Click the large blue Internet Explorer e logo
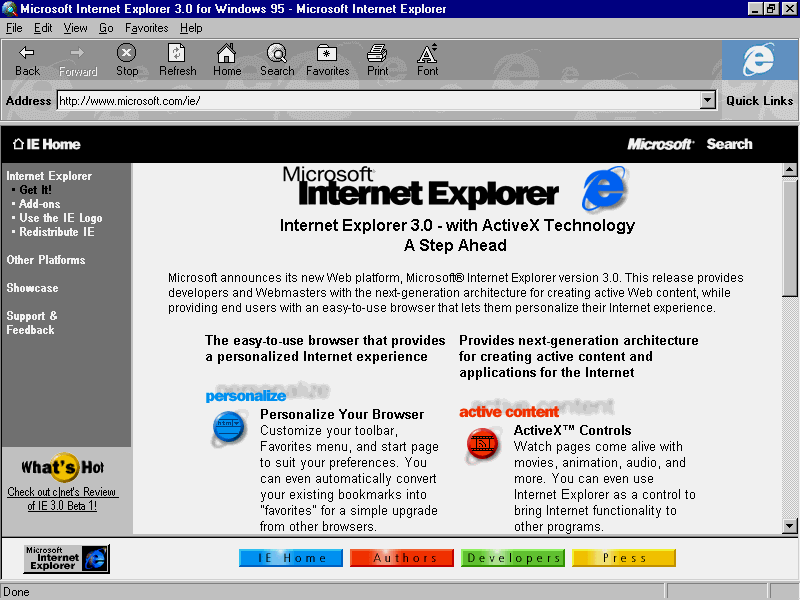The image size is (800, 600). [605, 188]
